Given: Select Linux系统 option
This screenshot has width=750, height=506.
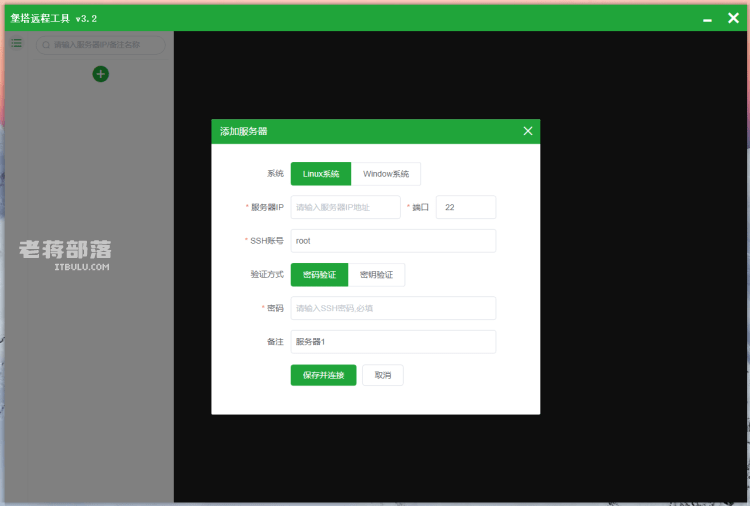Looking at the screenshot, I should pyautogui.click(x=320, y=174).
